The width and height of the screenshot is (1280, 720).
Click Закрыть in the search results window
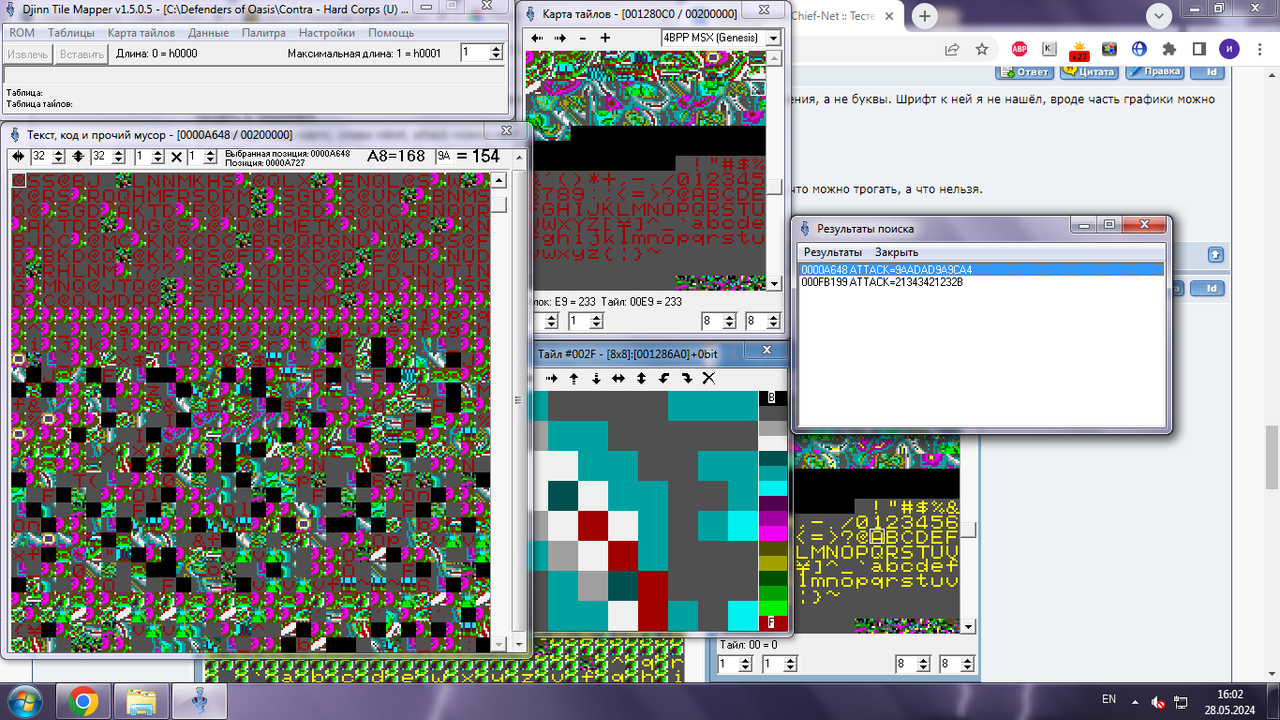point(896,252)
